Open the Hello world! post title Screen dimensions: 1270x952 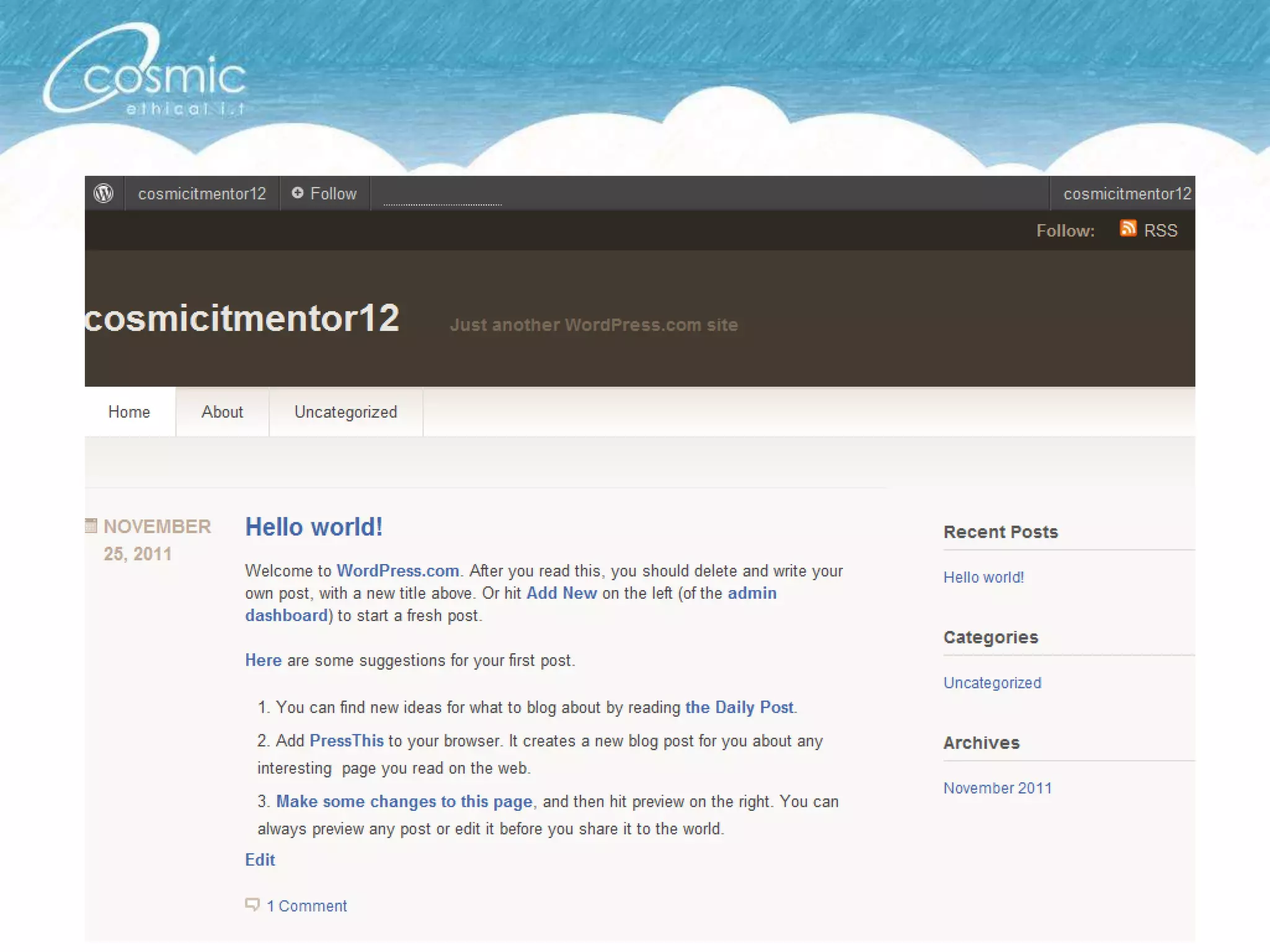pos(314,527)
